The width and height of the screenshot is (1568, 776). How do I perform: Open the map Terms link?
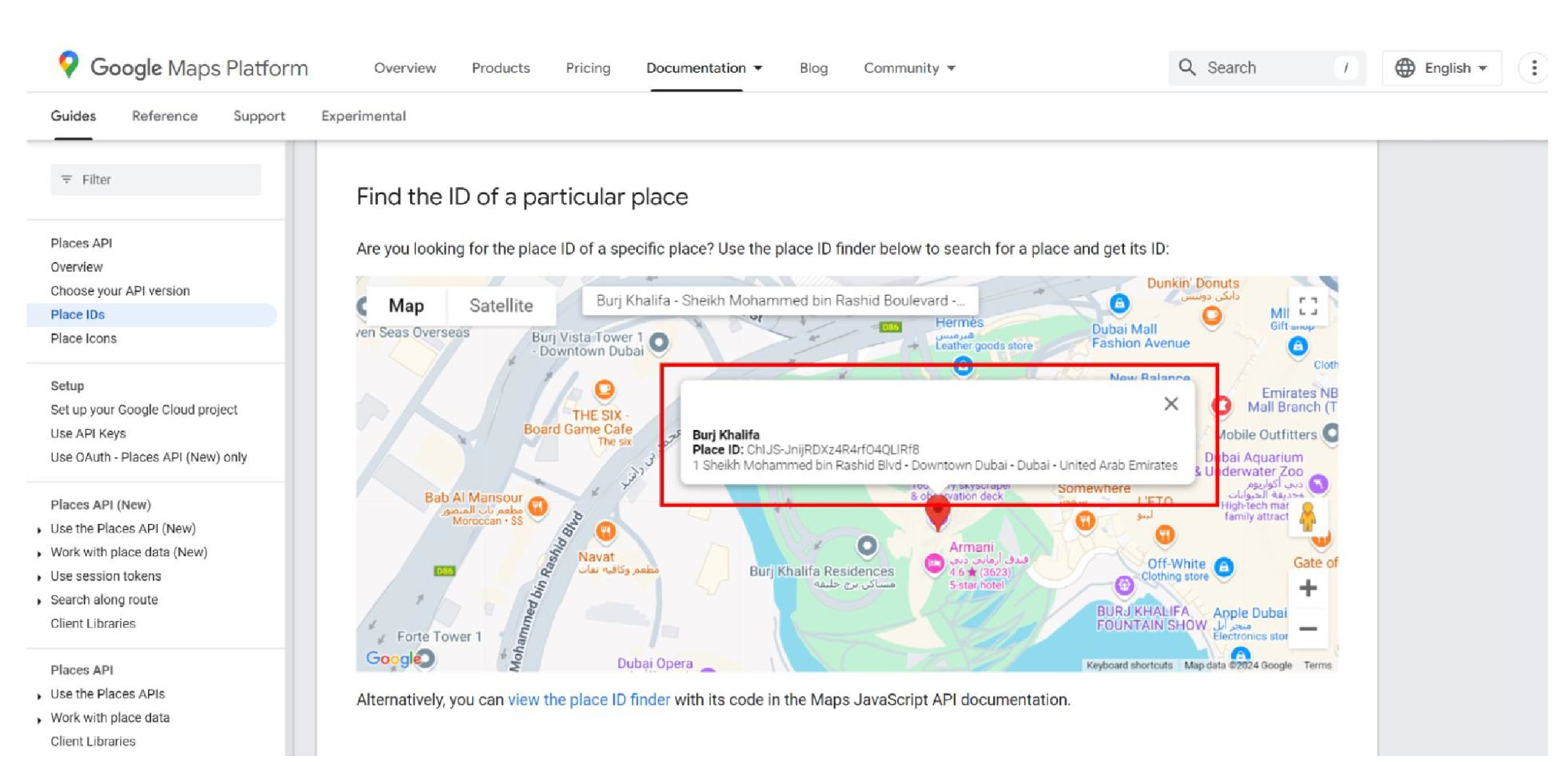click(x=1317, y=665)
